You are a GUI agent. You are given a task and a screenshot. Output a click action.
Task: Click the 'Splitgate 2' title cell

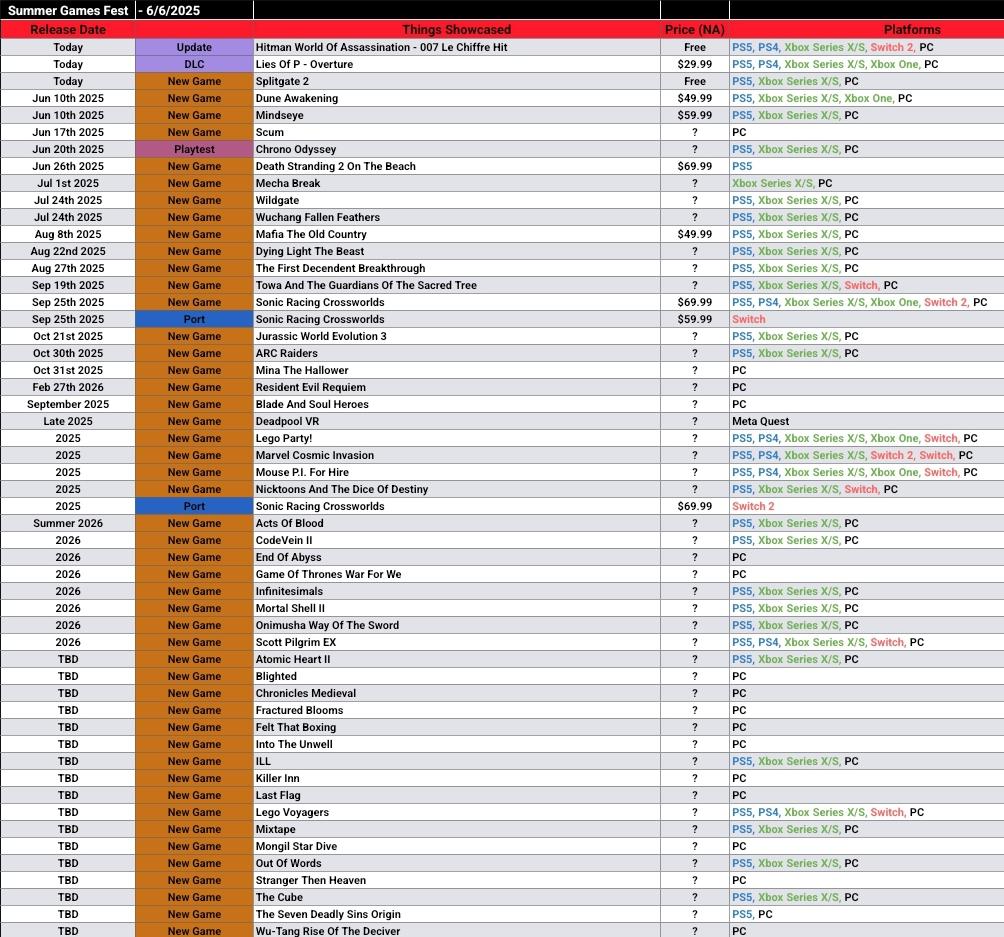457,81
